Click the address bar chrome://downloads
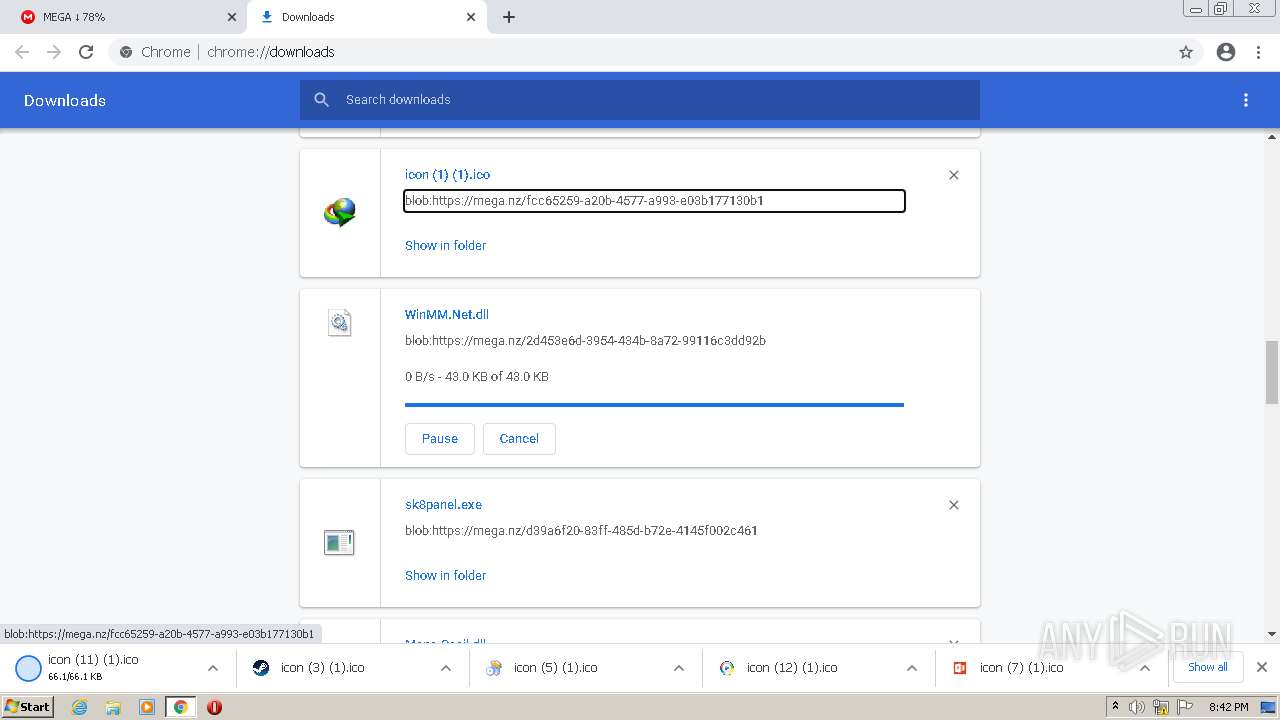 click(x=640, y=52)
